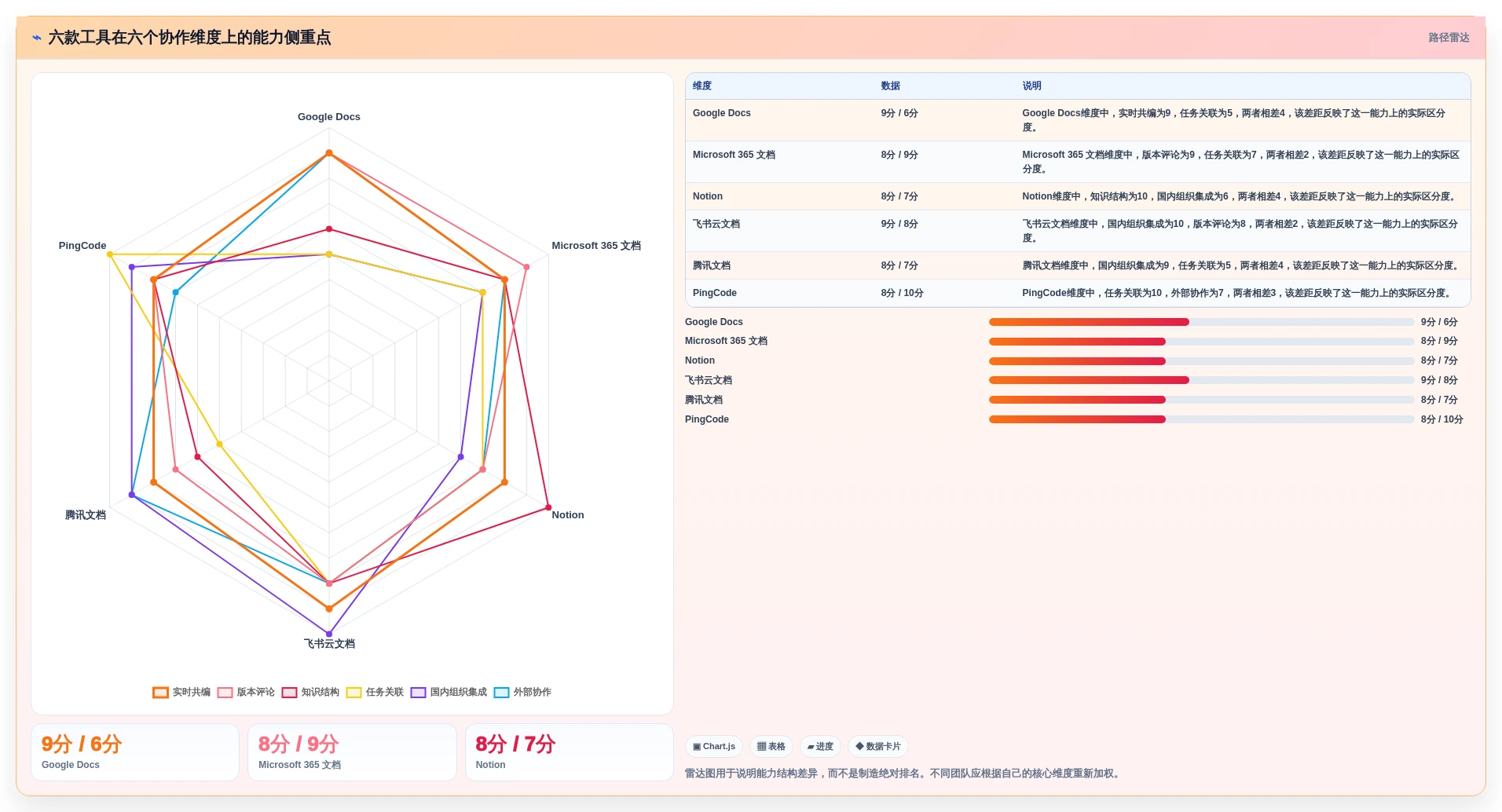The width and height of the screenshot is (1502, 812).
Task: Open the Microsoft 365 文档 8分 / 9分 card
Action: click(x=352, y=752)
